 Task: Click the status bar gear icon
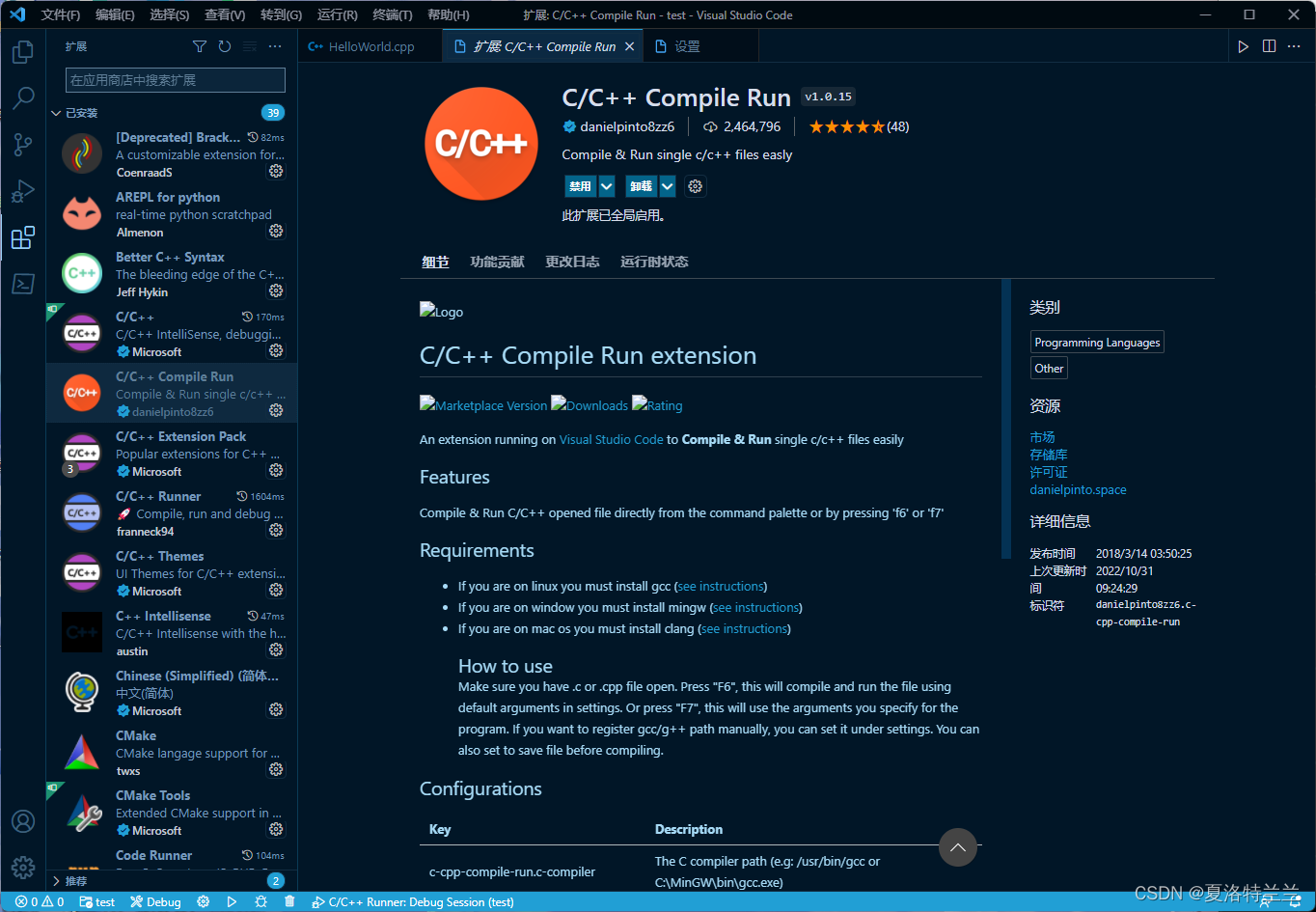tap(203, 901)
